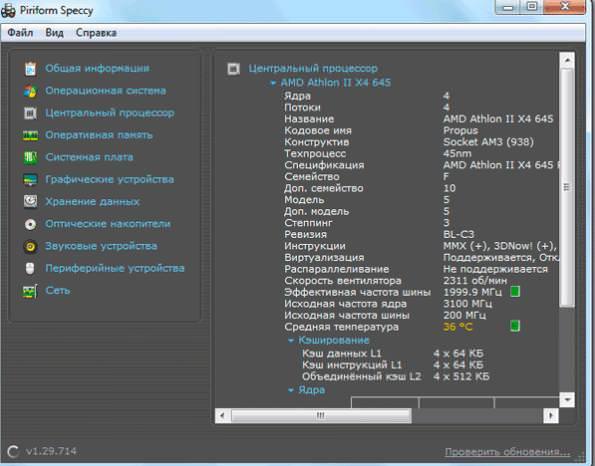Click the 2311 об/мин fan speed value
This screenshot has height=466, width=595.
click(475, 280)
